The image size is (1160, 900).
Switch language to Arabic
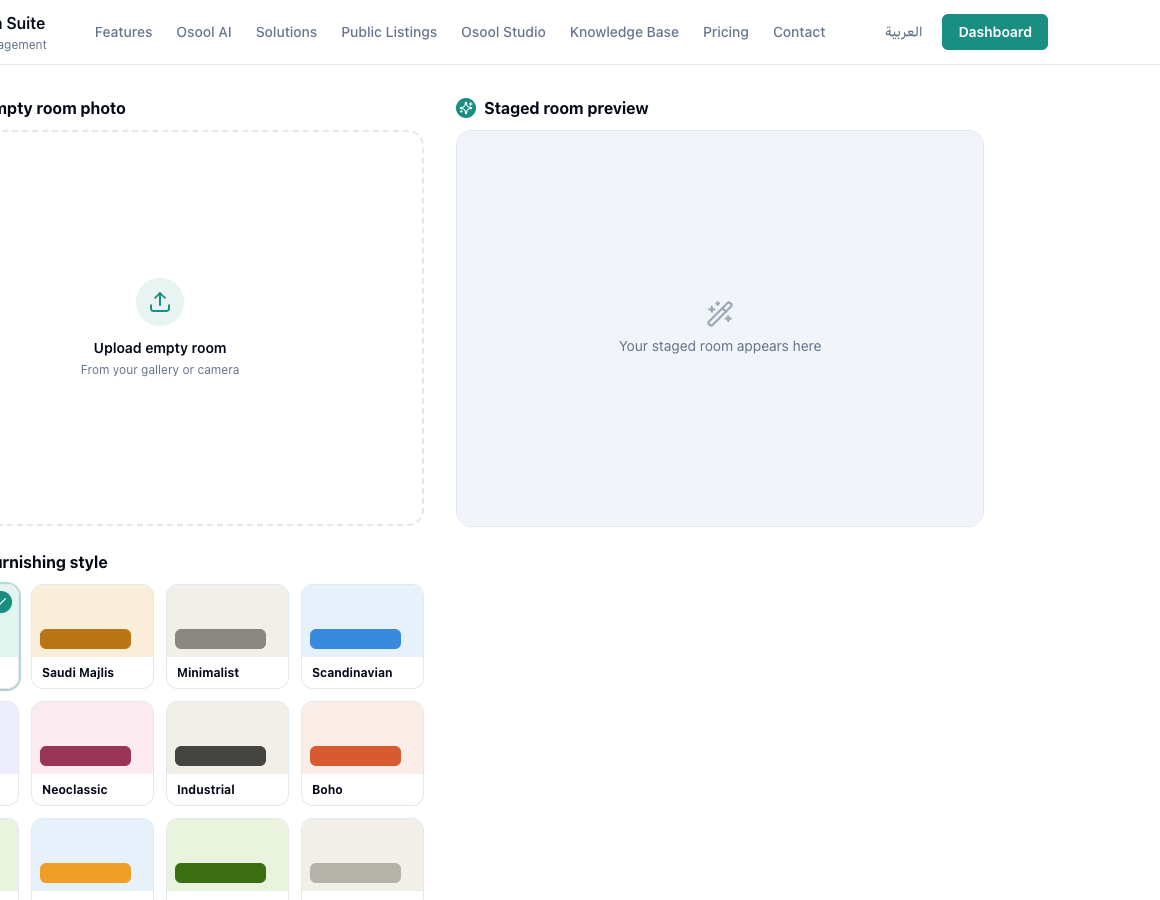click(x=903, y=32)
